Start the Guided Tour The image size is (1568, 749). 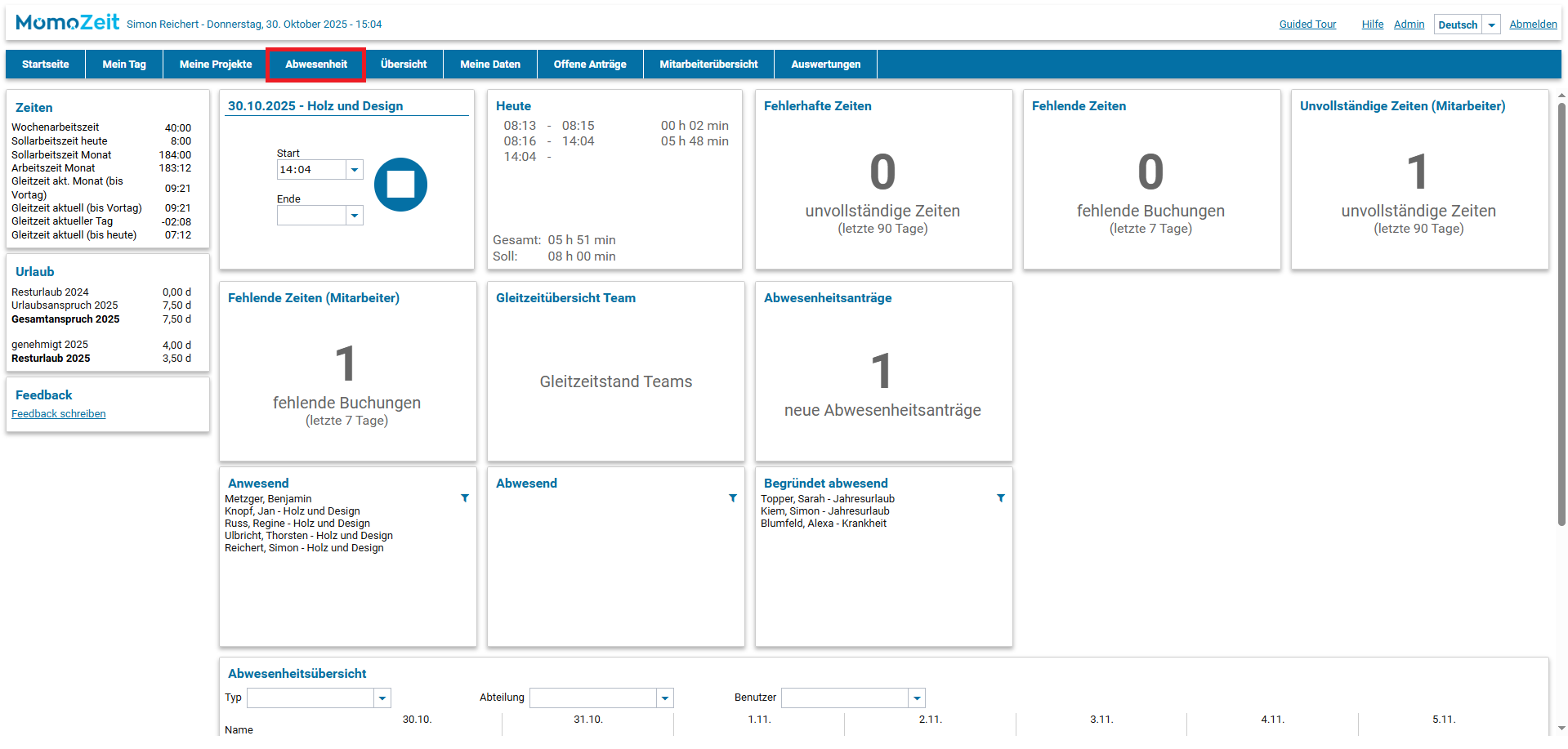tap(1307, 25)
